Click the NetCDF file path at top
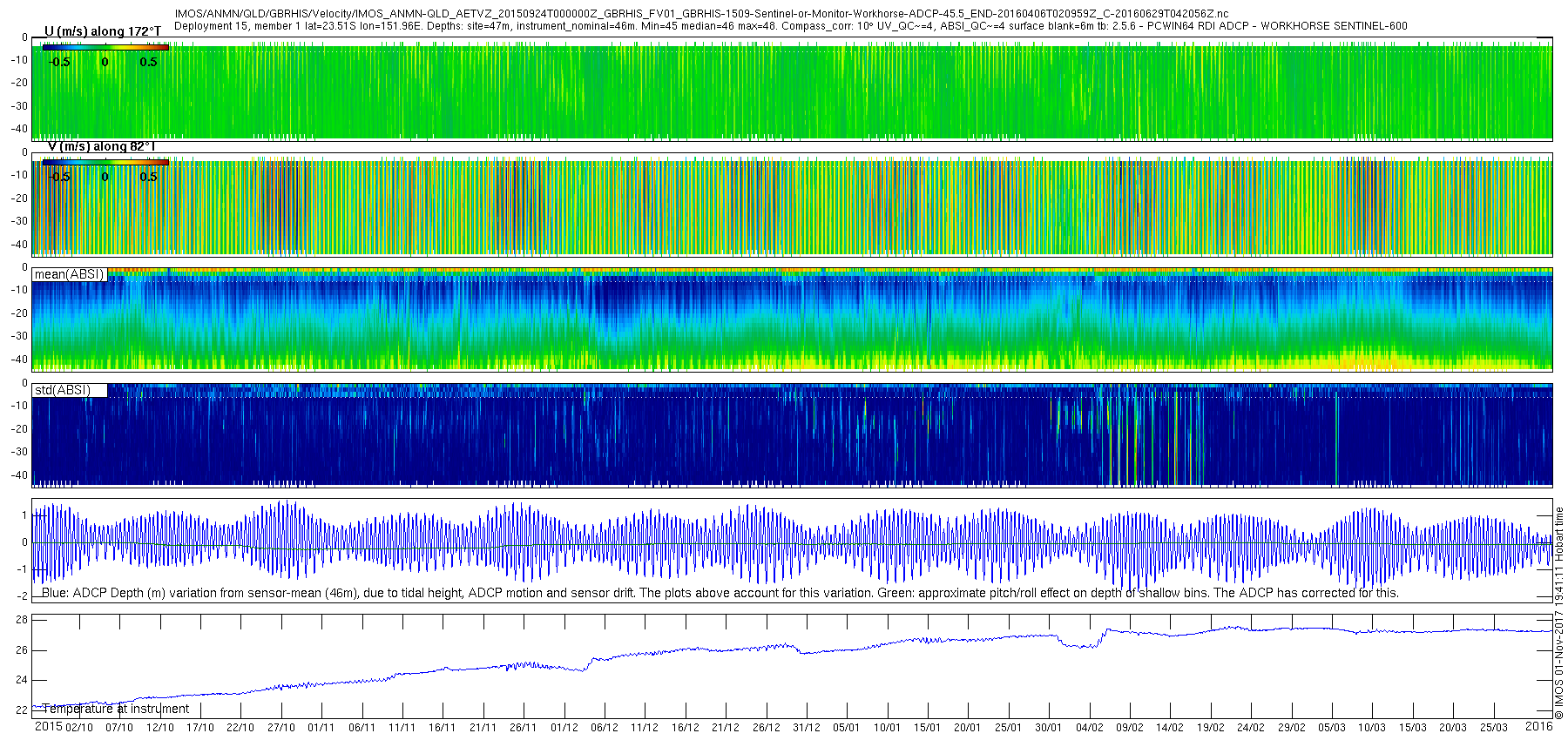 point(701,14)
